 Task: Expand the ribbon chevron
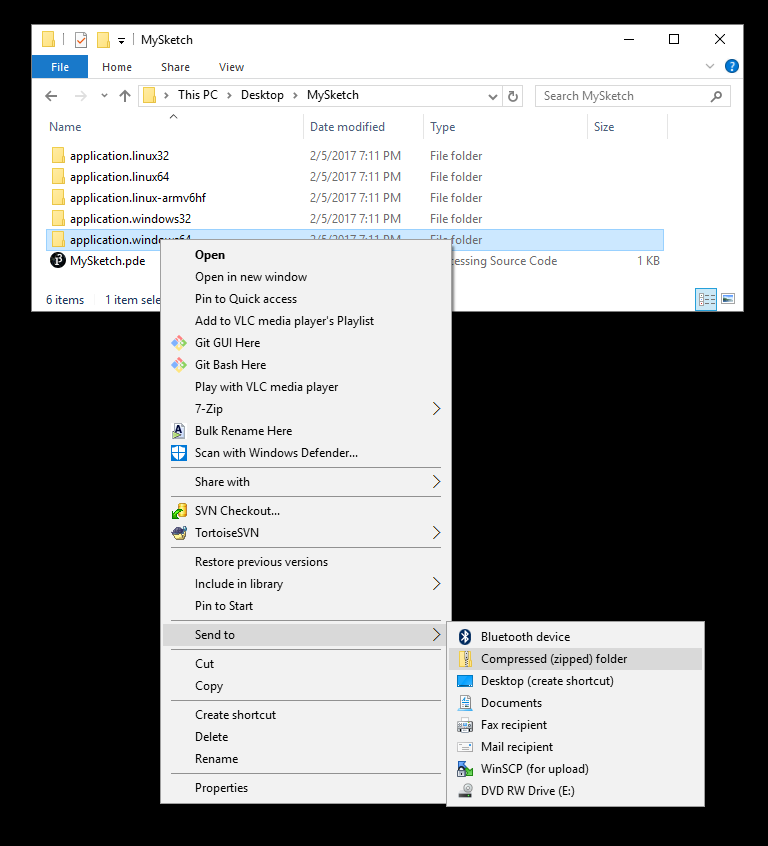click(710, 66)
